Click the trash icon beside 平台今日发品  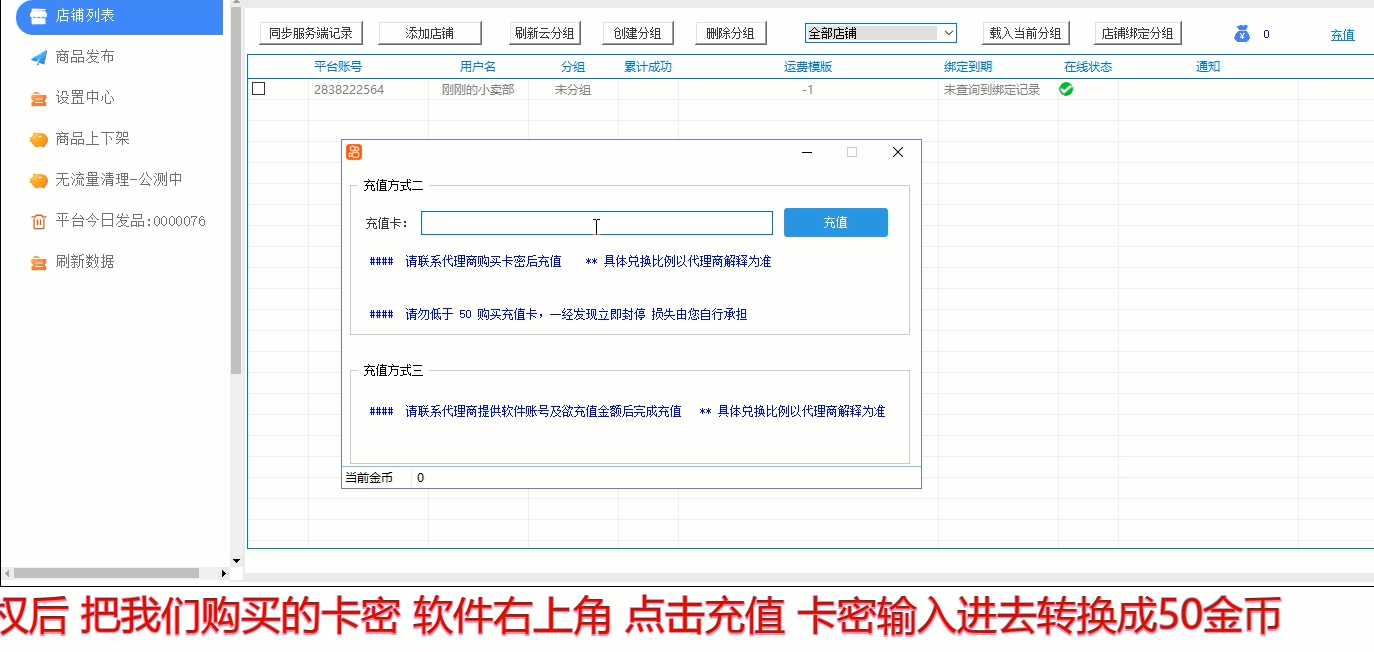[38, 221]
